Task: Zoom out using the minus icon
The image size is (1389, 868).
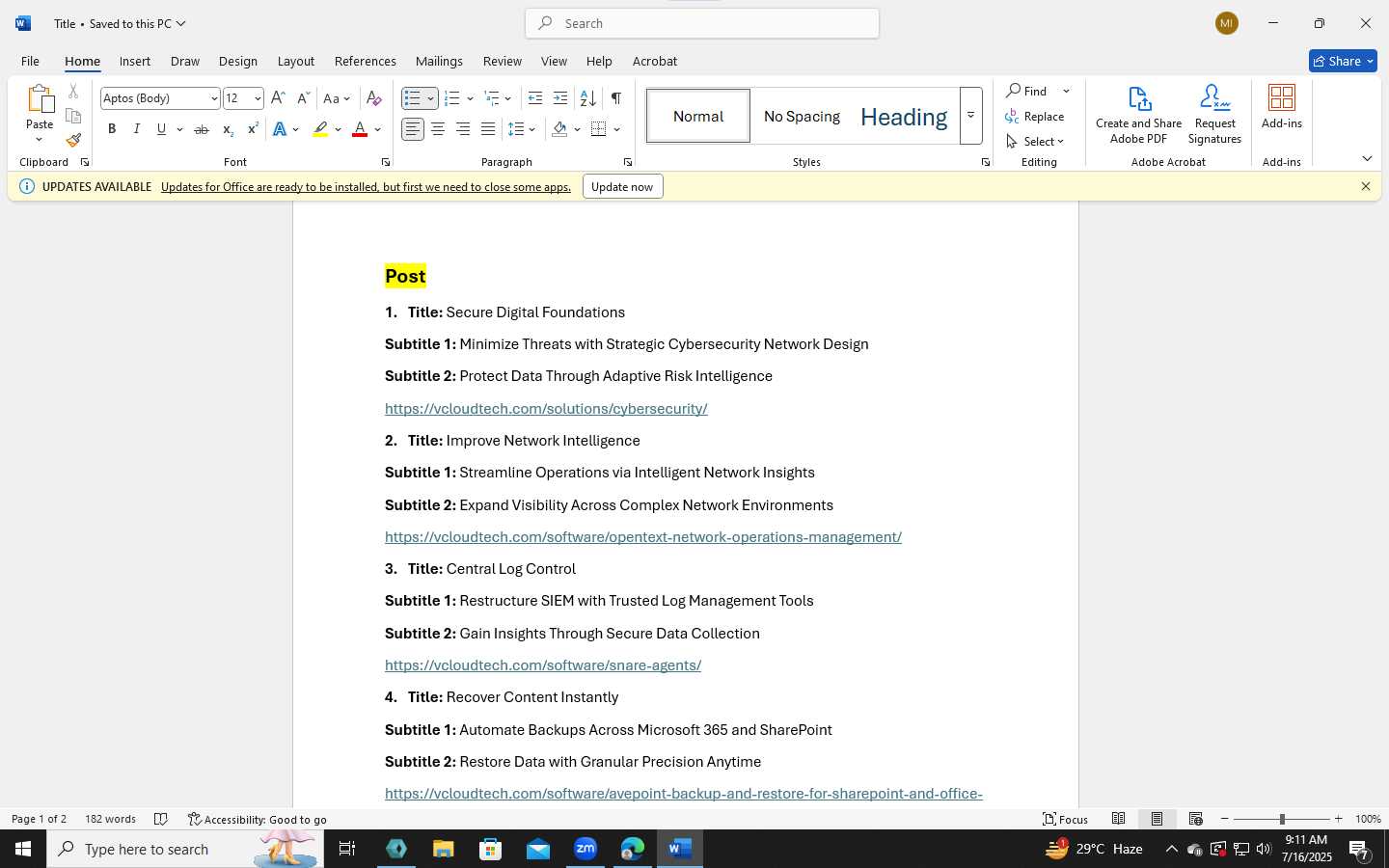Action: click(x=1225, y=819)
